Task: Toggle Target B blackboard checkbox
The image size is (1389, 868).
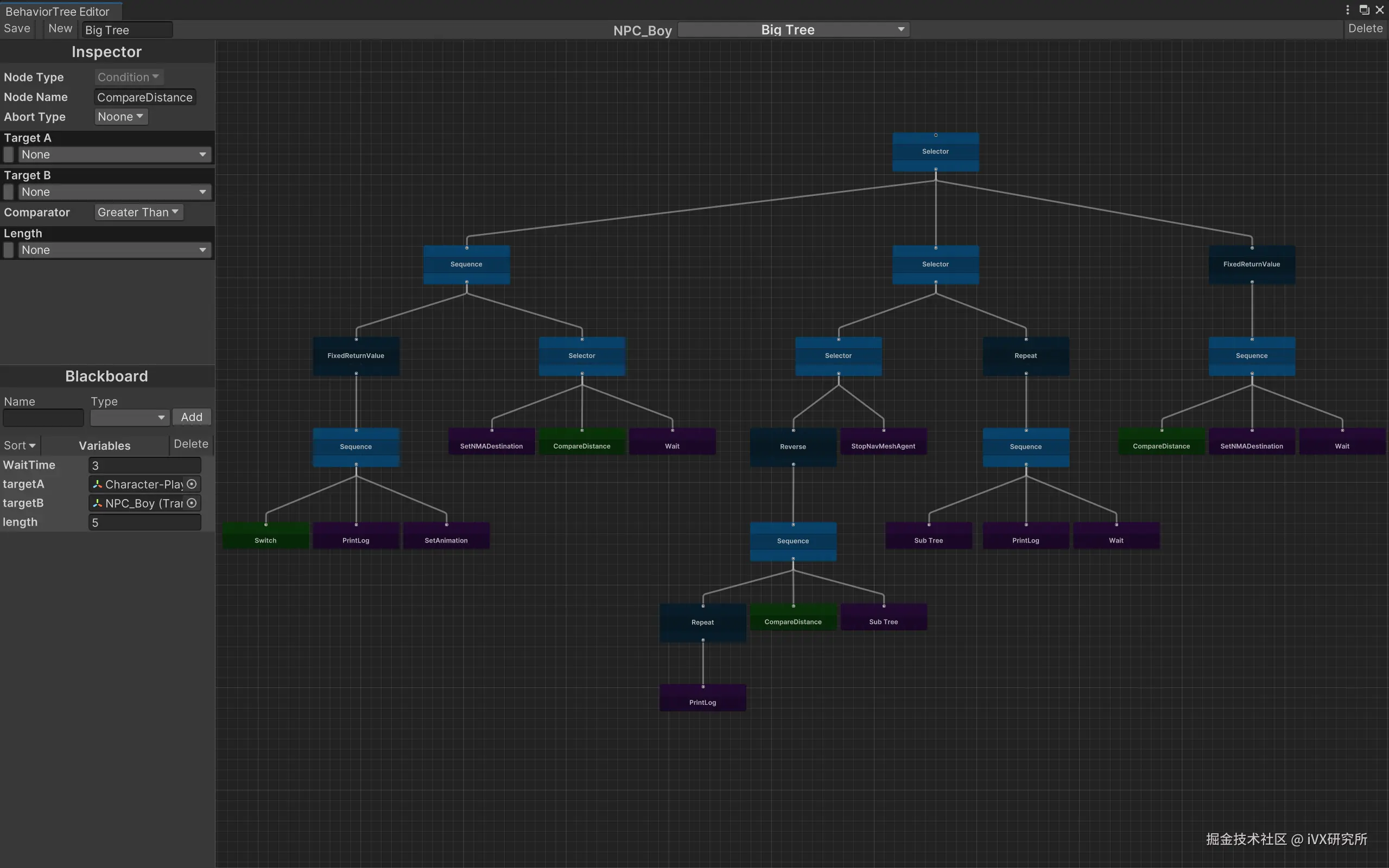Action: click(9, 192)
